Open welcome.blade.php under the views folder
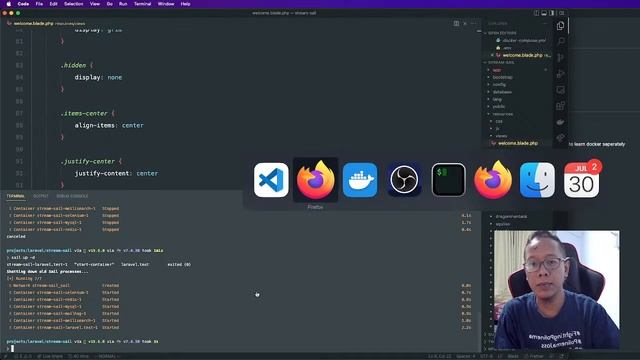The width and height of the screenshot is (640, 360). coord(518,143)
